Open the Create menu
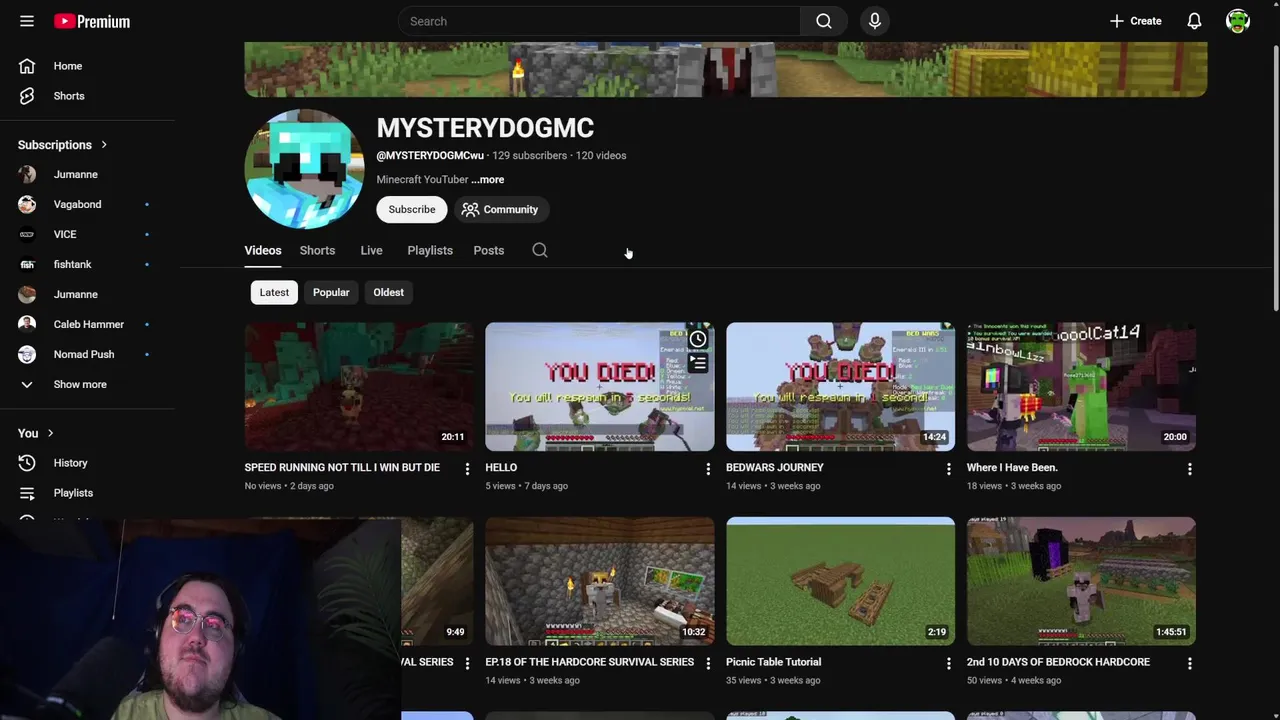Viewport: 1280px width, 720px height. (x=1135, y=21)
